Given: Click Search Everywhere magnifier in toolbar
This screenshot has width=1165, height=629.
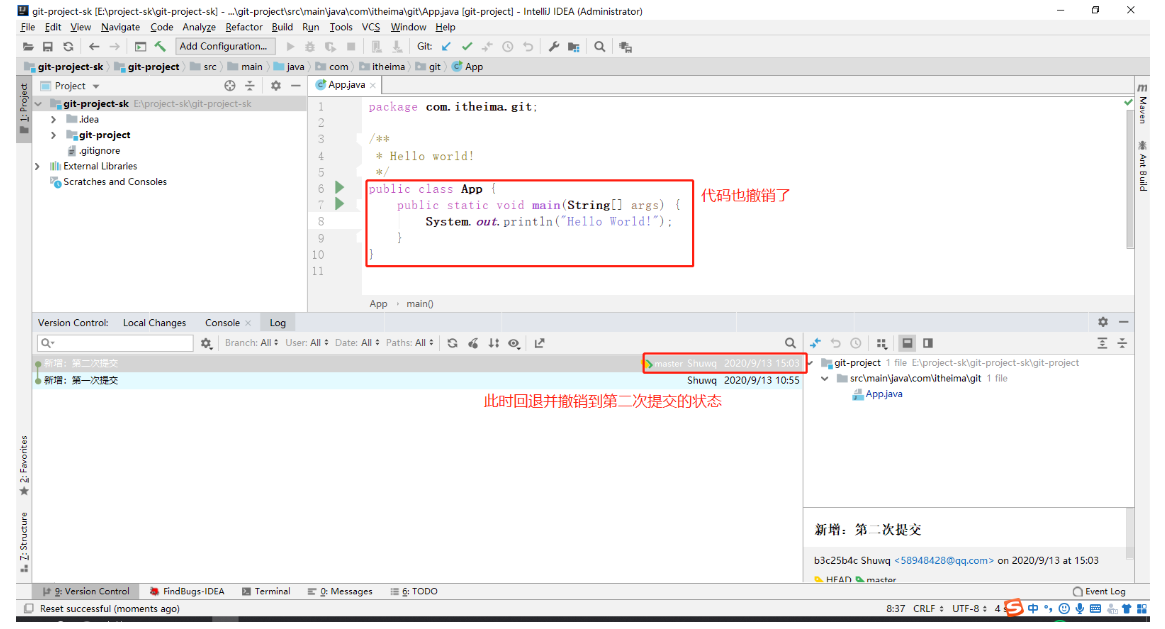Looking at the screenshot, I should click(x=600, y=46).
